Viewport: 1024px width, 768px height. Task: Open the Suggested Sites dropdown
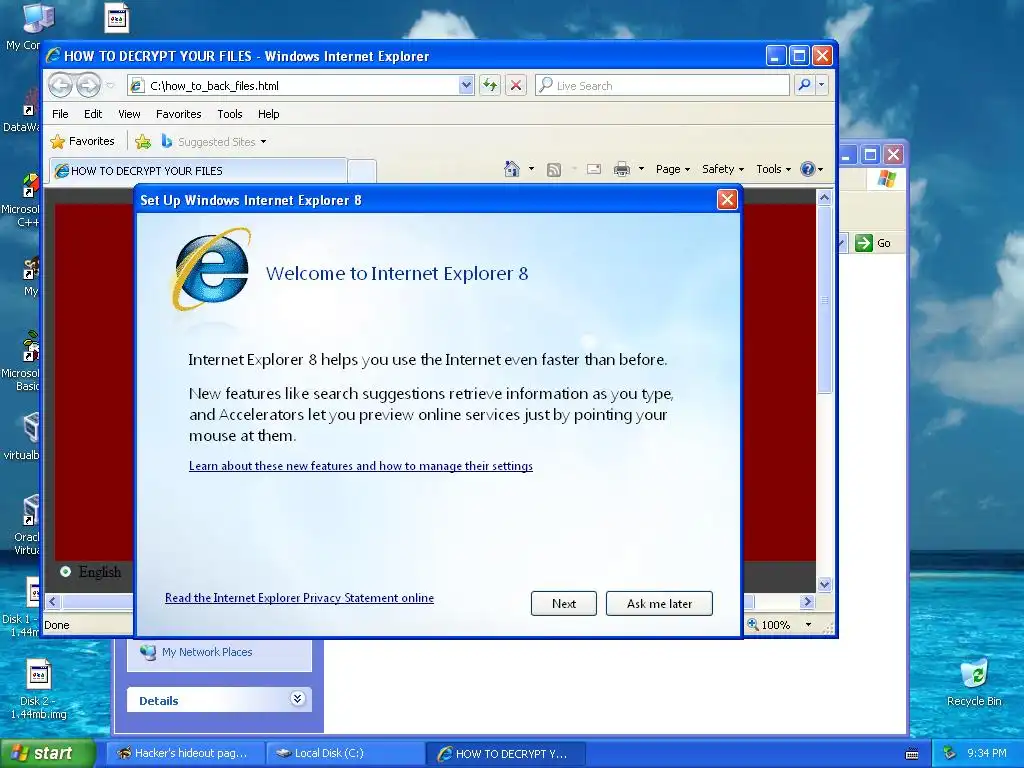[x=263, y=142]
